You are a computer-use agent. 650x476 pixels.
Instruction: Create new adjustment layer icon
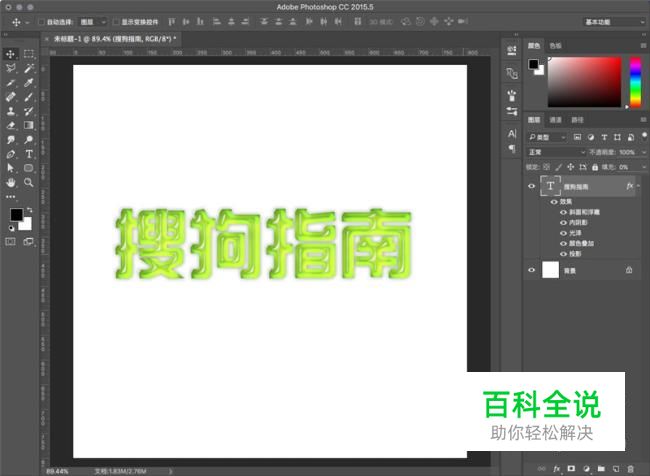(x=586, y=469)
